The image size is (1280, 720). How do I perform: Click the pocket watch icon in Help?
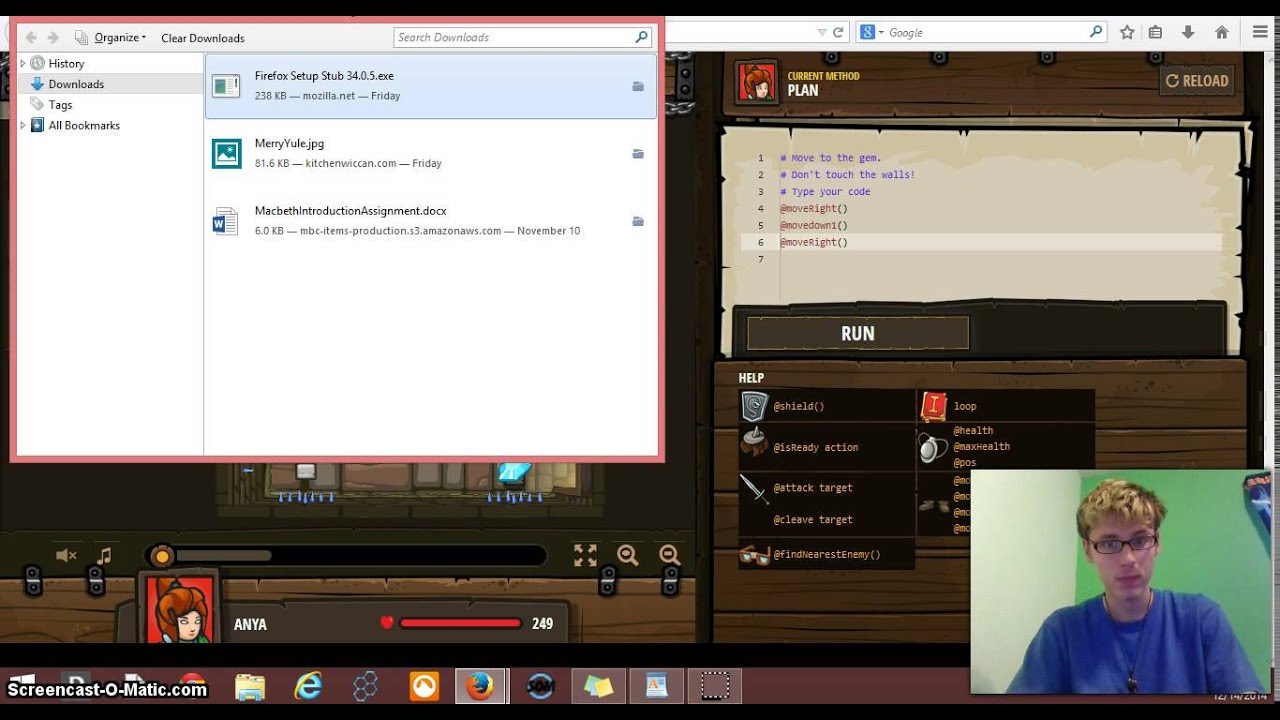click(x=933, y=448)
